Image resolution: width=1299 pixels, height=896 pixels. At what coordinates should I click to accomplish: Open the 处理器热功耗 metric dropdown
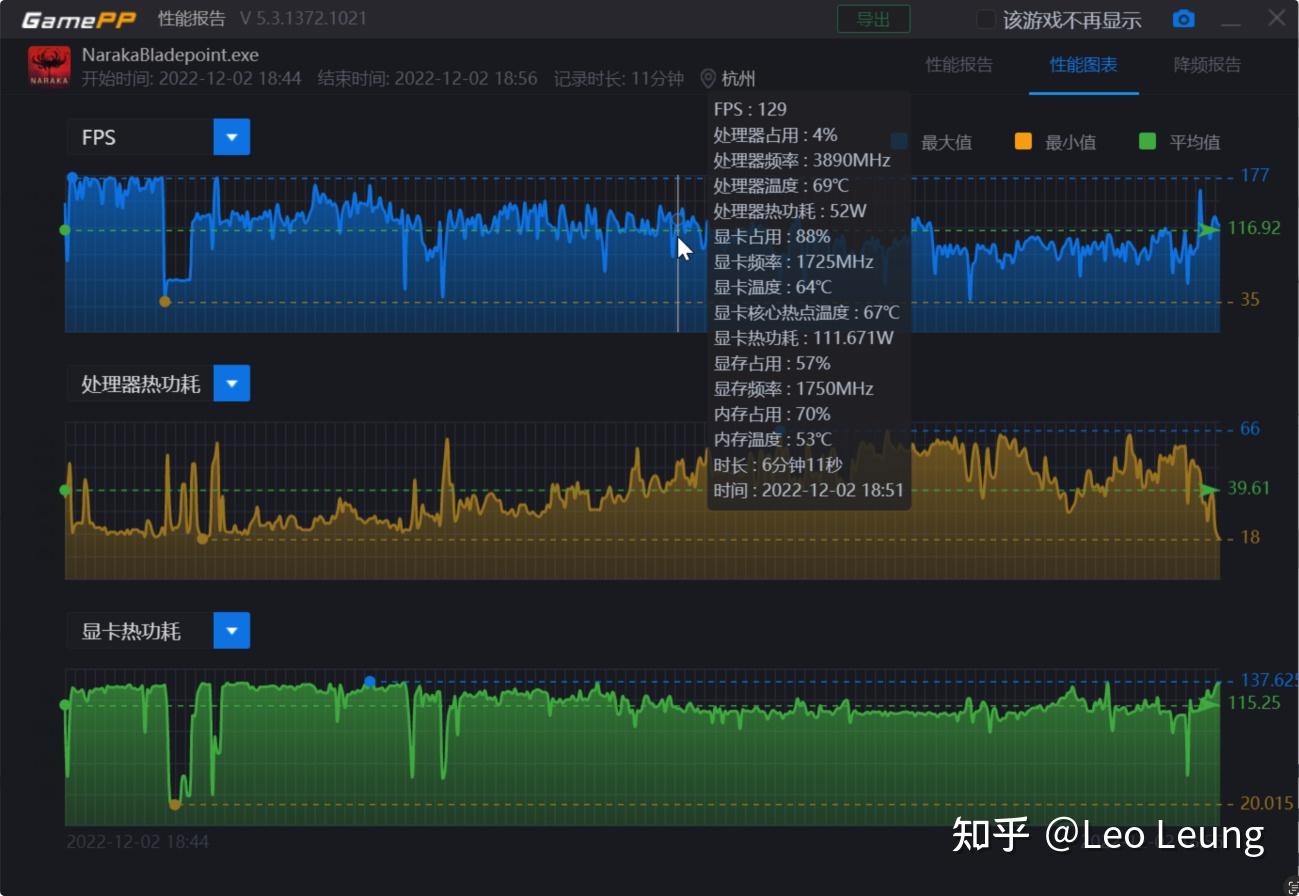(x=231, y=383)
